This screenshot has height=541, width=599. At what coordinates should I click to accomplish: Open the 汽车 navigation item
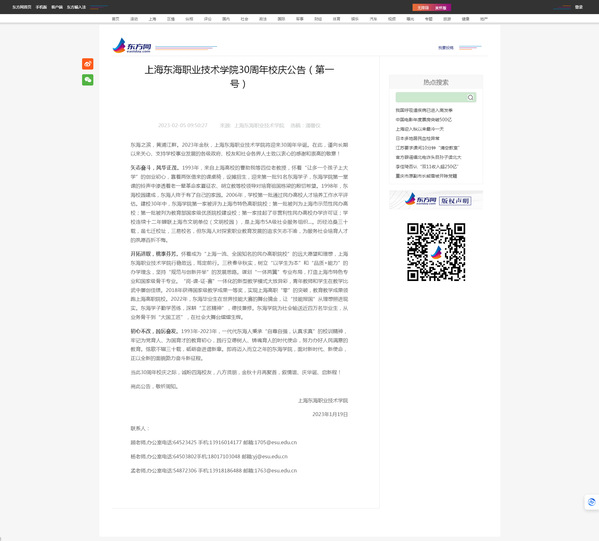[373, 19]
